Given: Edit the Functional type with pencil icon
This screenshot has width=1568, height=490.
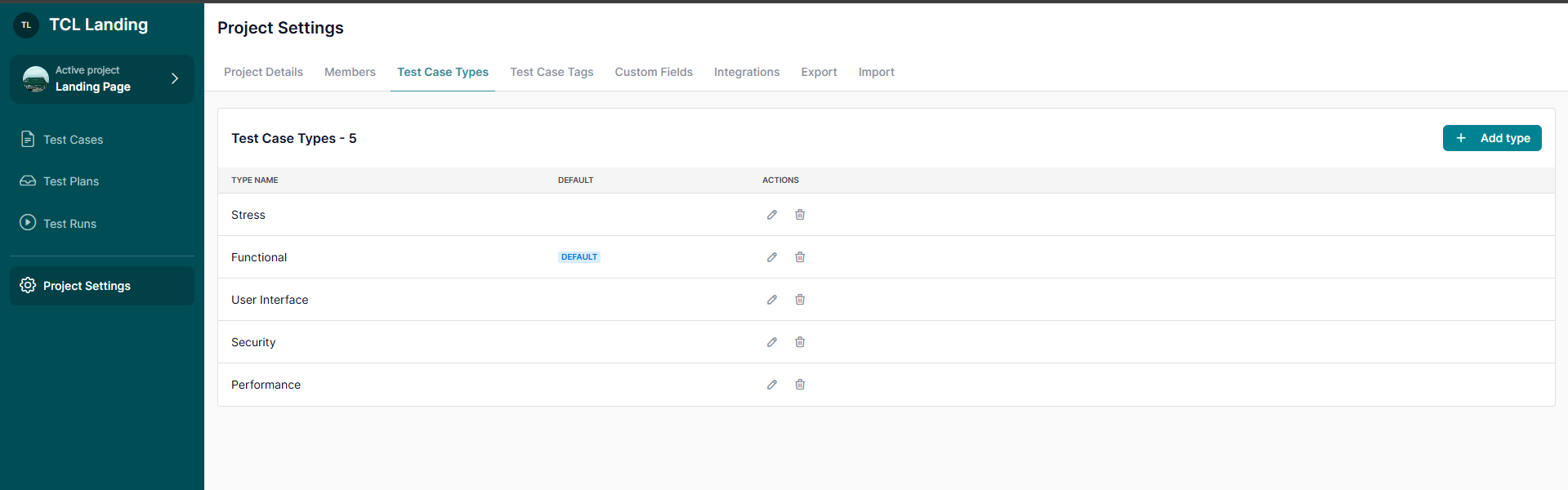Looking at the screenshot, I should click(772, 257).
